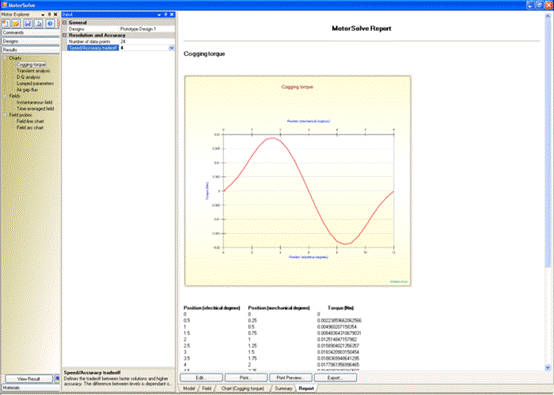The image size is (554, 395).
Task: Click the View Result button
Action: tap(29, 378)
